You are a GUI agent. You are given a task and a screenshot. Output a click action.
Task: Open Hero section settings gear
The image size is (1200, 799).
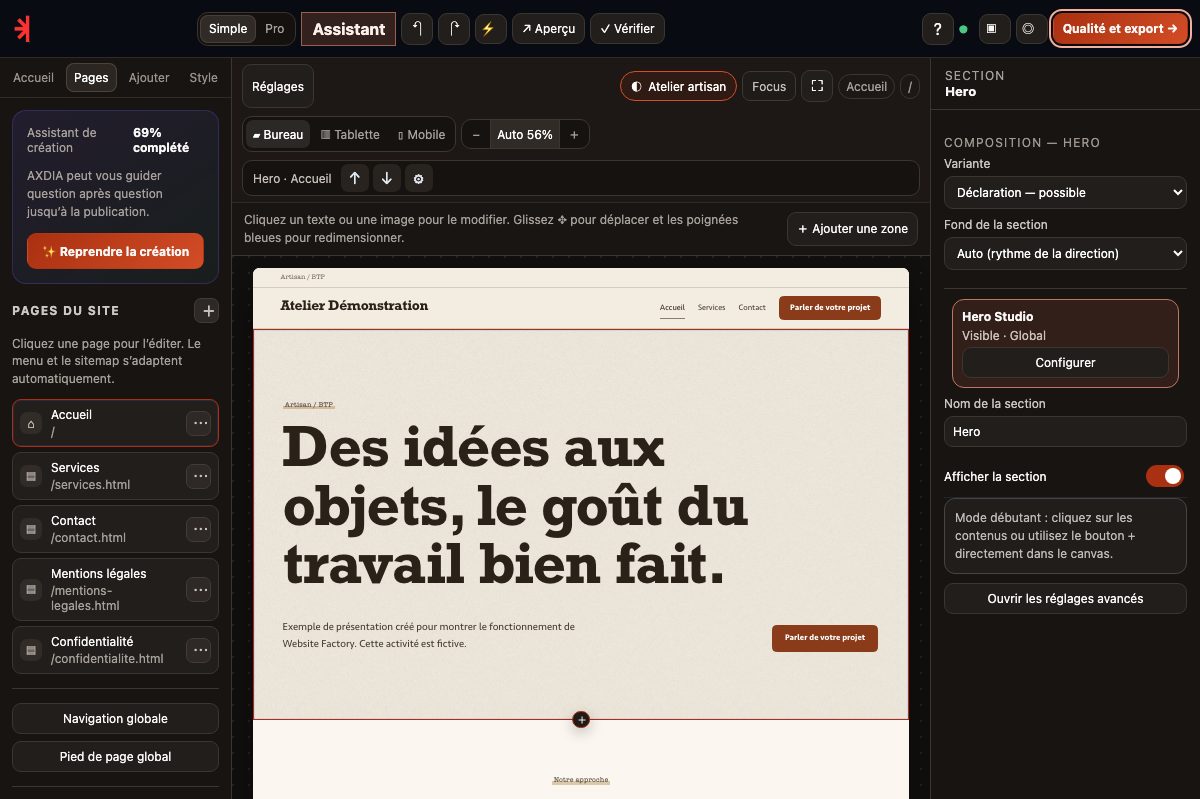[419, 178]
